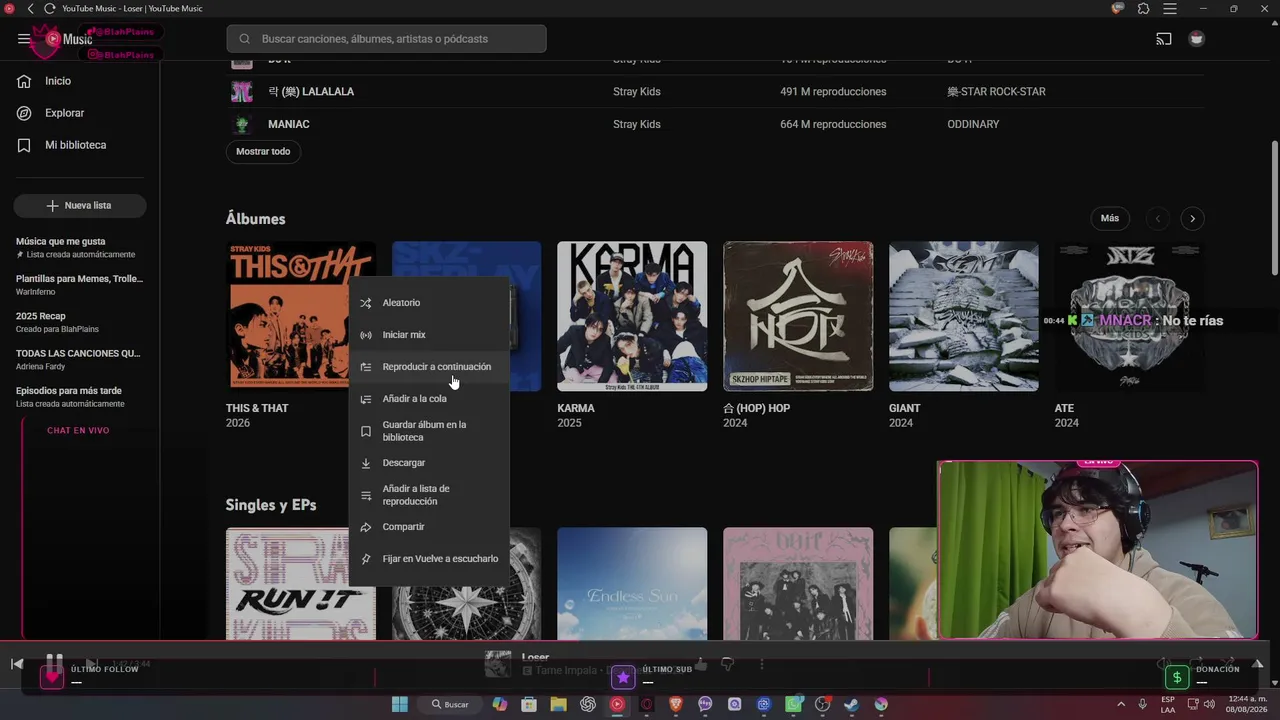1280x720 pixels.
Task: Open the GIANT album cover
Action: click(964, 316)
